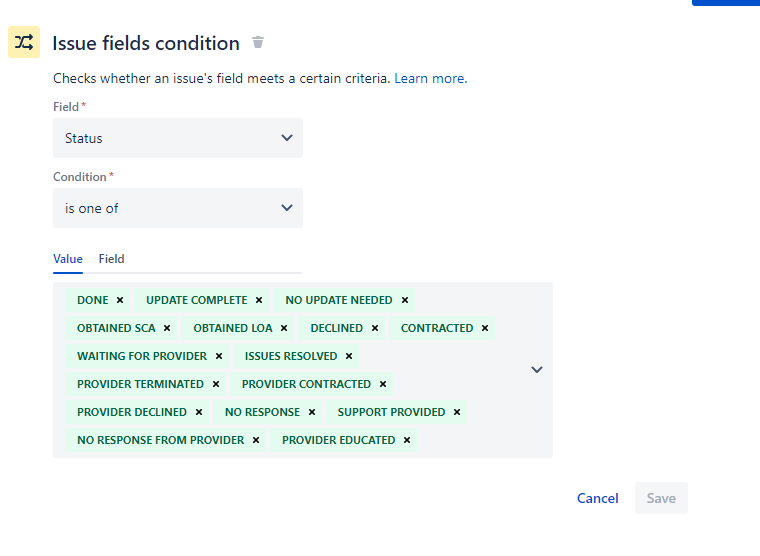
Task: Select the Value tab
Action: pyautogui.click(x=68, y=259)
